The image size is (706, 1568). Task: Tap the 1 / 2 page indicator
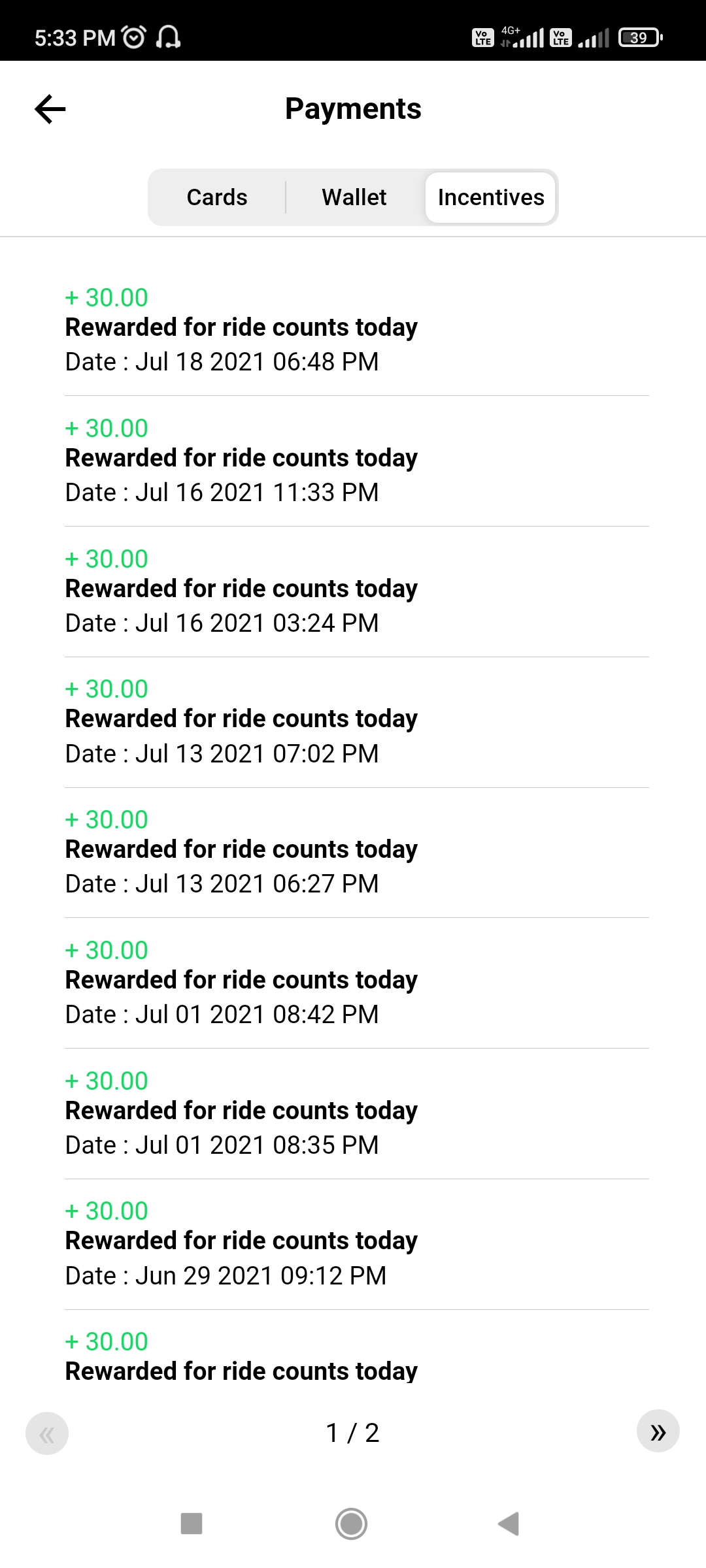click(352, 1433)
